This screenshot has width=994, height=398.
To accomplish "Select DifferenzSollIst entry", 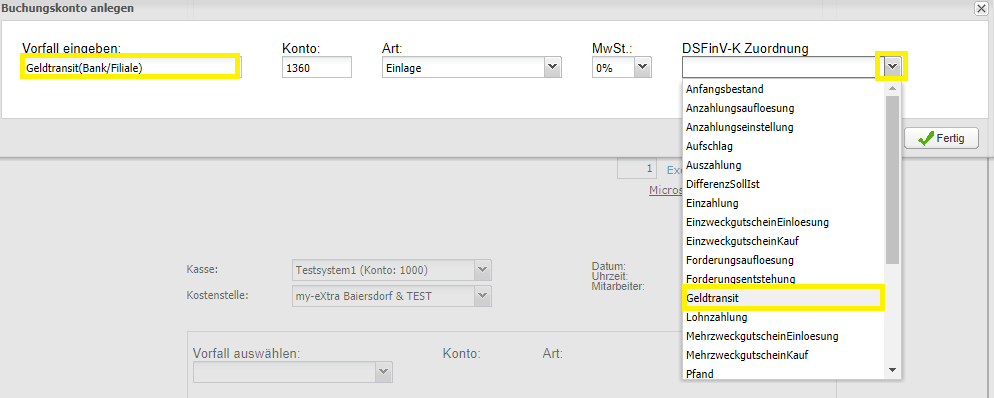I will [784, 184].
